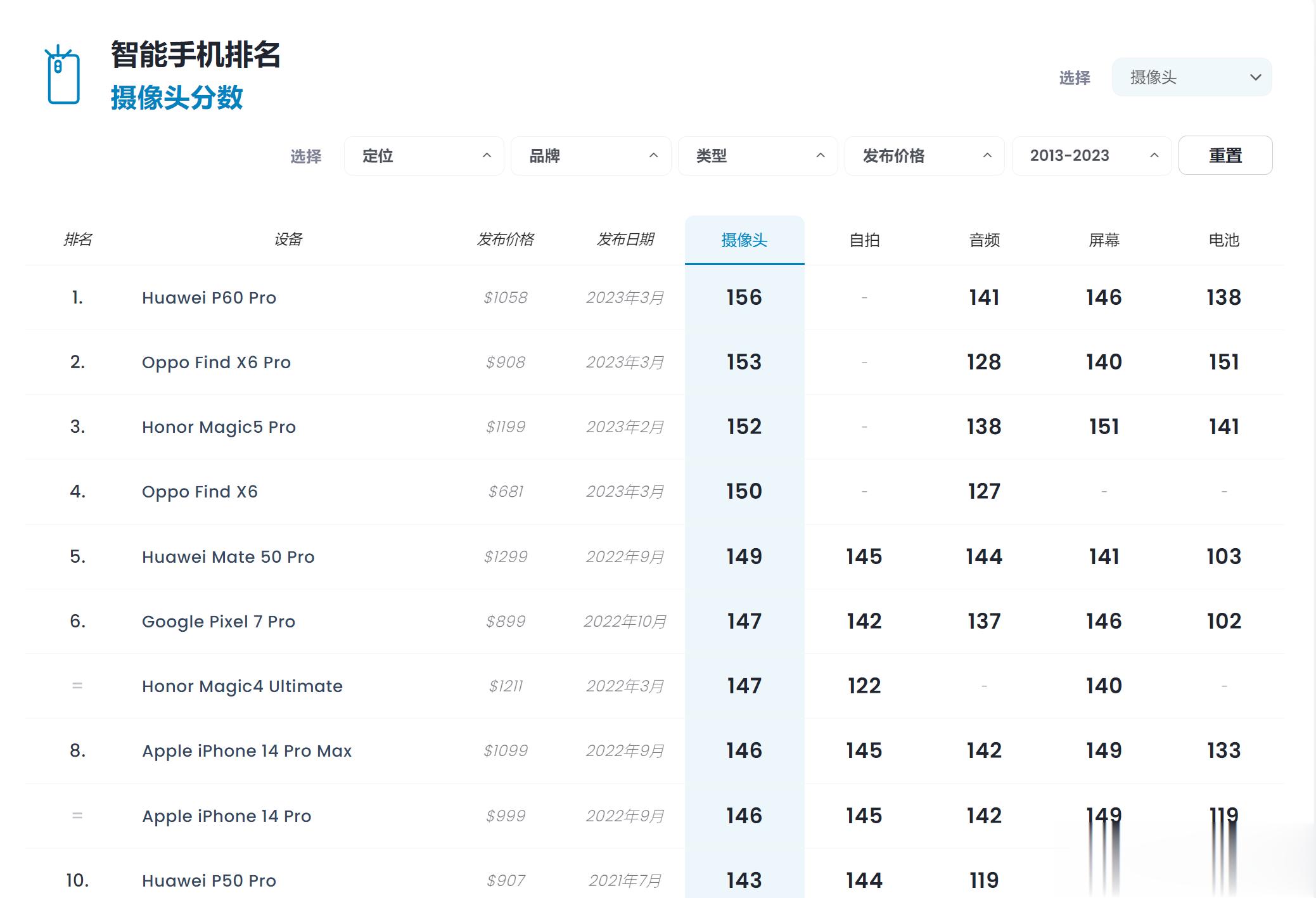Click the 设备 column header

(288, 240)
